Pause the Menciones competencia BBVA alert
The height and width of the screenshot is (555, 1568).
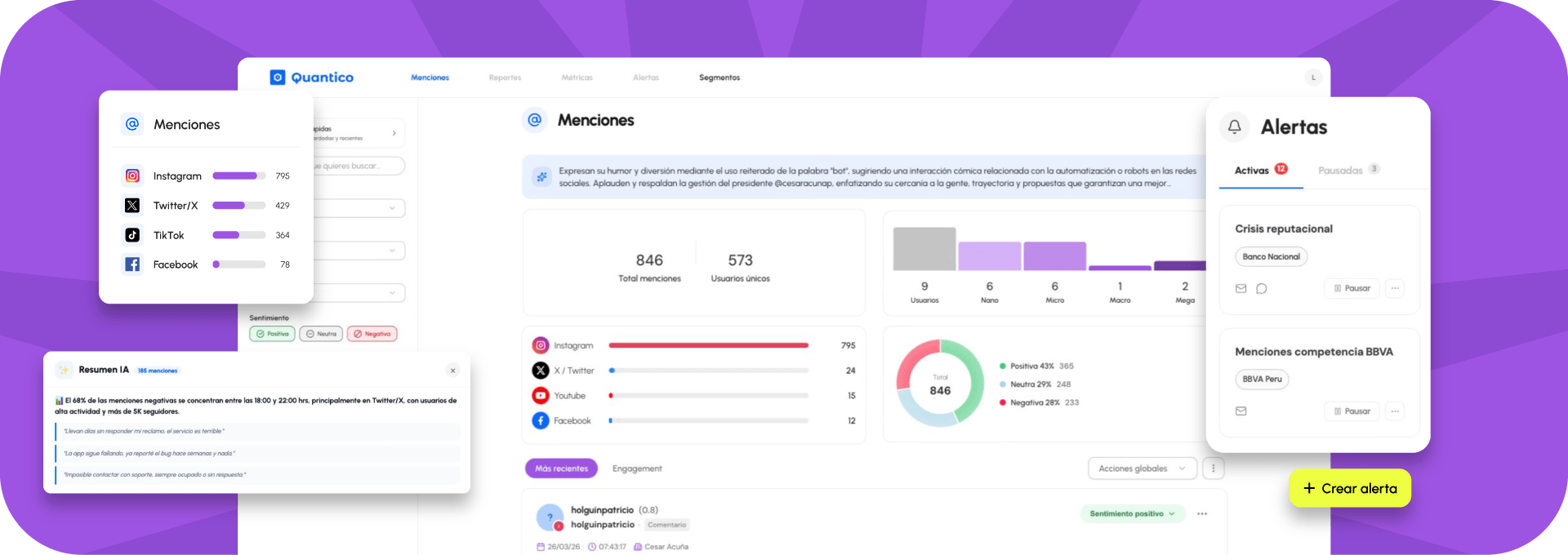[x=1352, y=411]
